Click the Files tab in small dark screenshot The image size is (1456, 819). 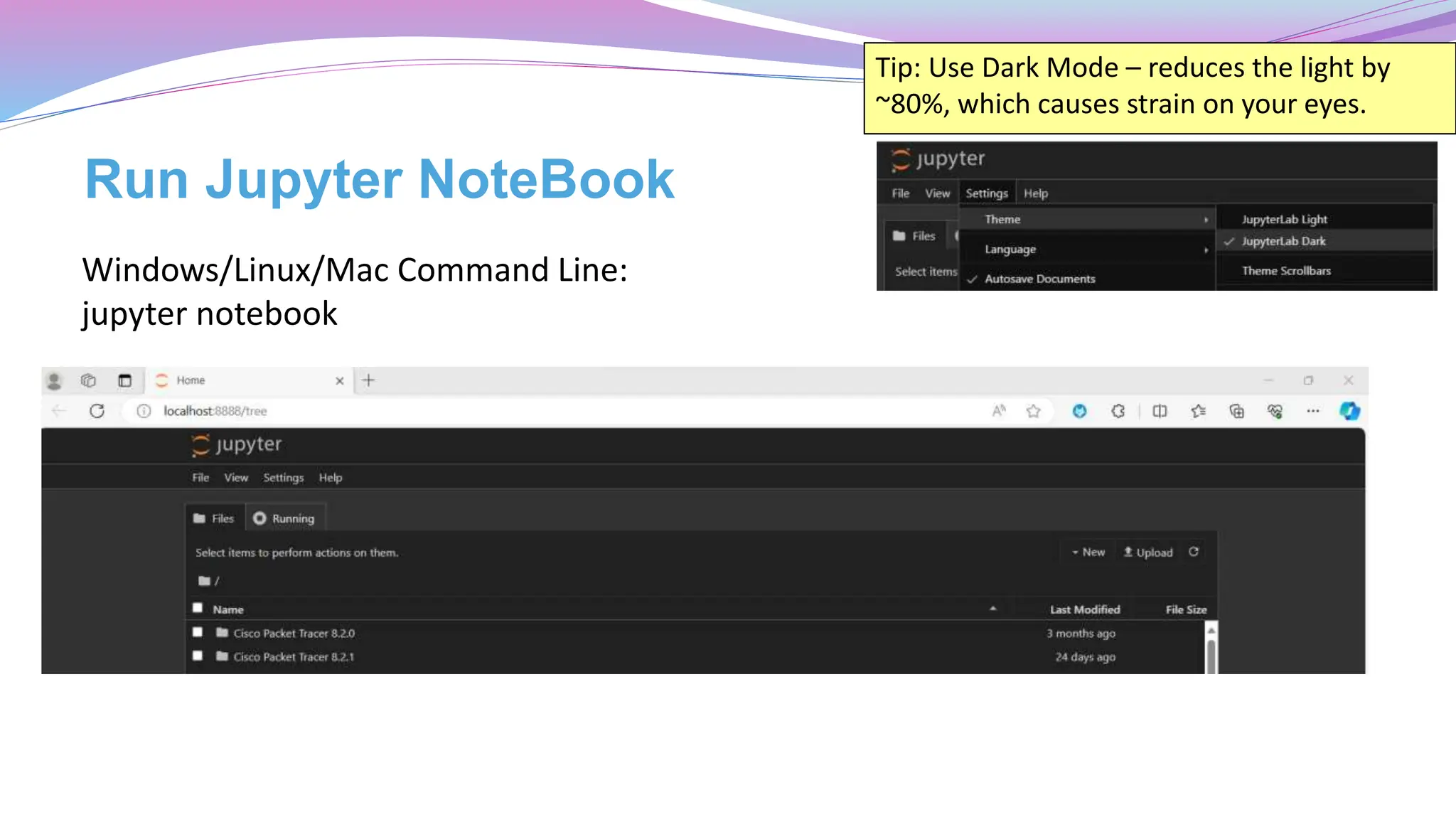click(914, 236)
